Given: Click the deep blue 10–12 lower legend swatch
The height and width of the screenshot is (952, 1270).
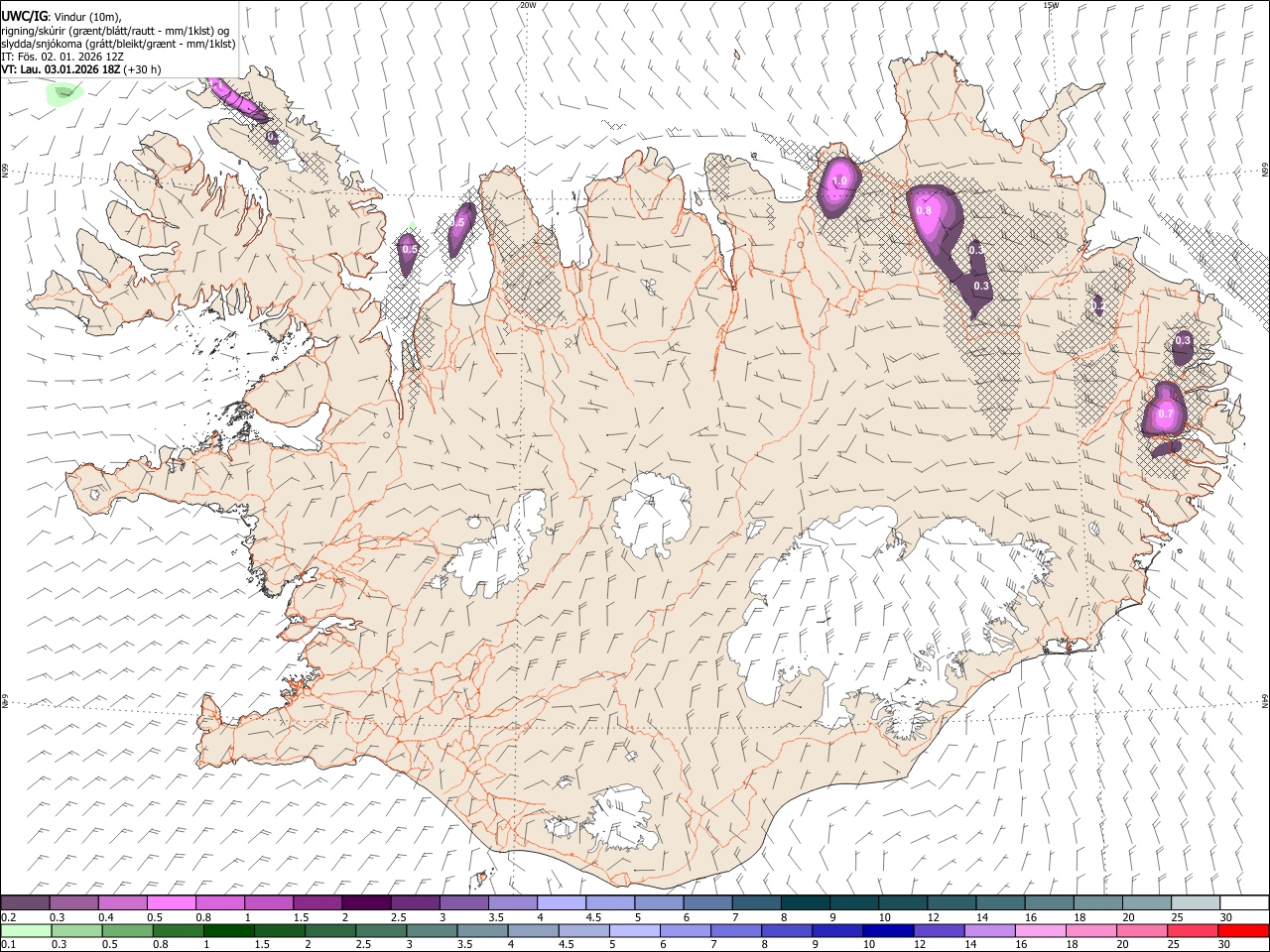Looking at the screenshot, I should [x=888, y=931].
